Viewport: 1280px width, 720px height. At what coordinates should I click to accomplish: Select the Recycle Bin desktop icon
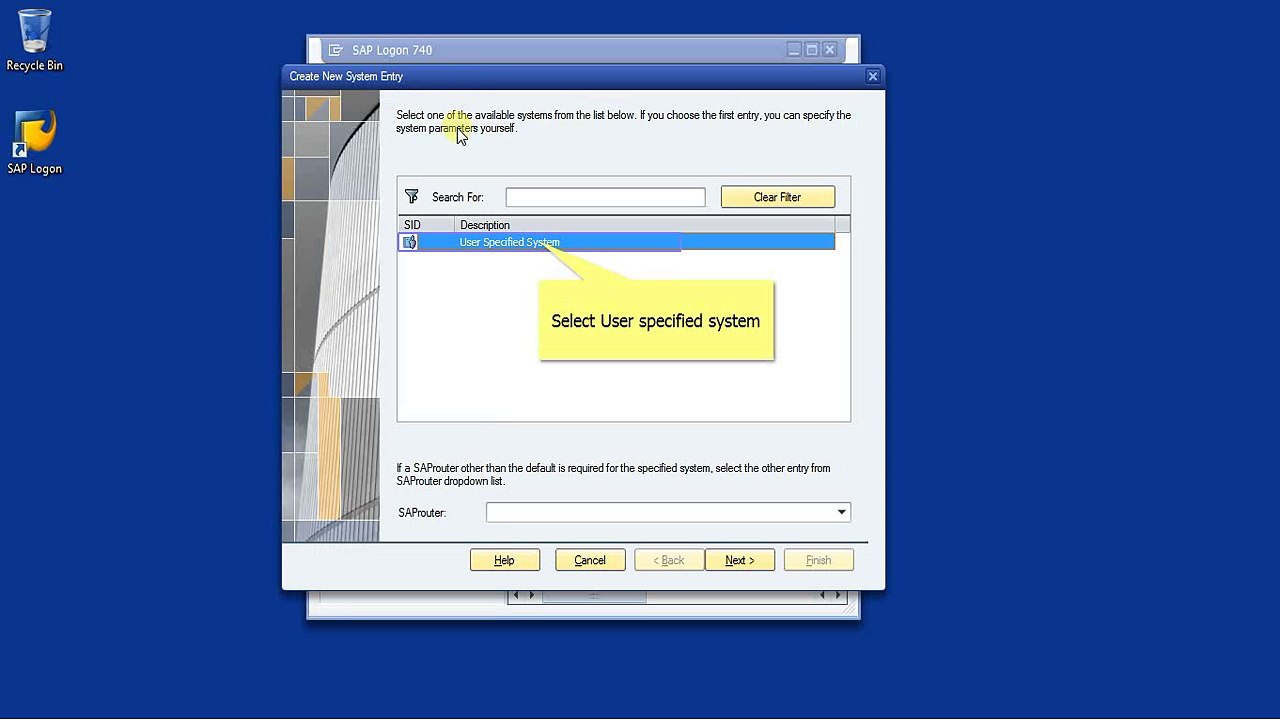(x=35, y=41)
